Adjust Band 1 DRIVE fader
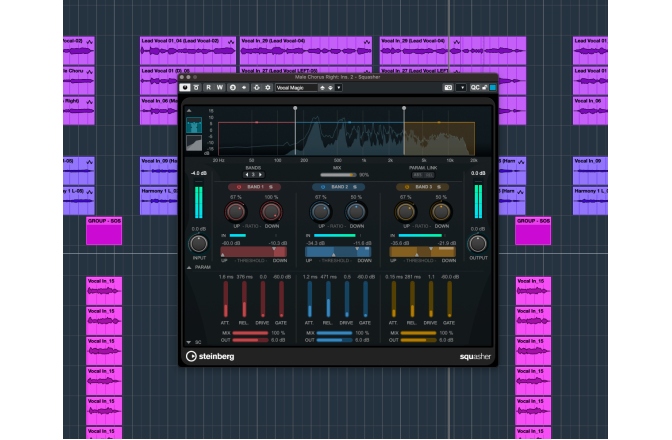672x440 pixels. (263, 300)
